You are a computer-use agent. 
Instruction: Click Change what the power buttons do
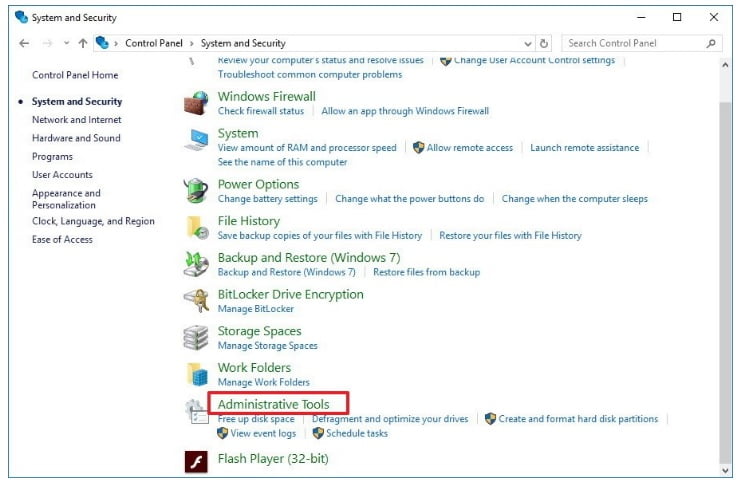(x=410, y=199)
